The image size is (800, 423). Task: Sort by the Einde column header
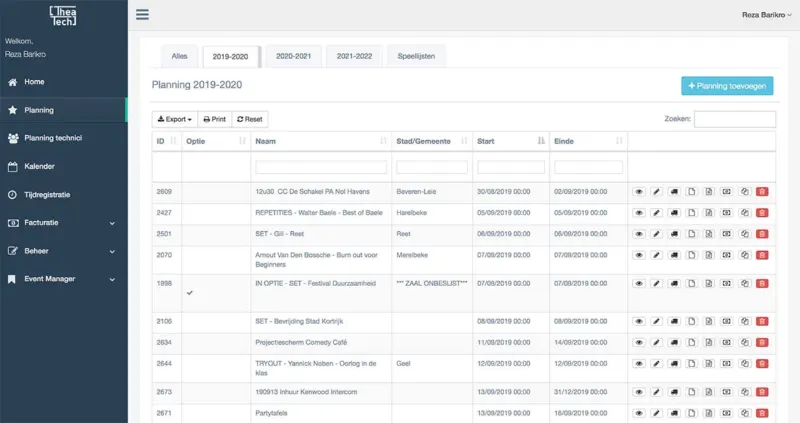(x=588, y=141)
